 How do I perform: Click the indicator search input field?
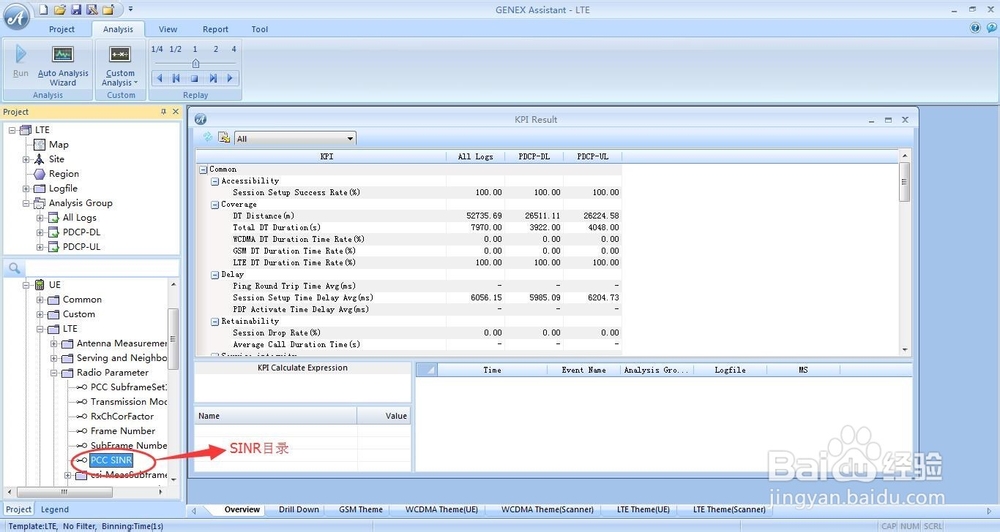point(102,268)
